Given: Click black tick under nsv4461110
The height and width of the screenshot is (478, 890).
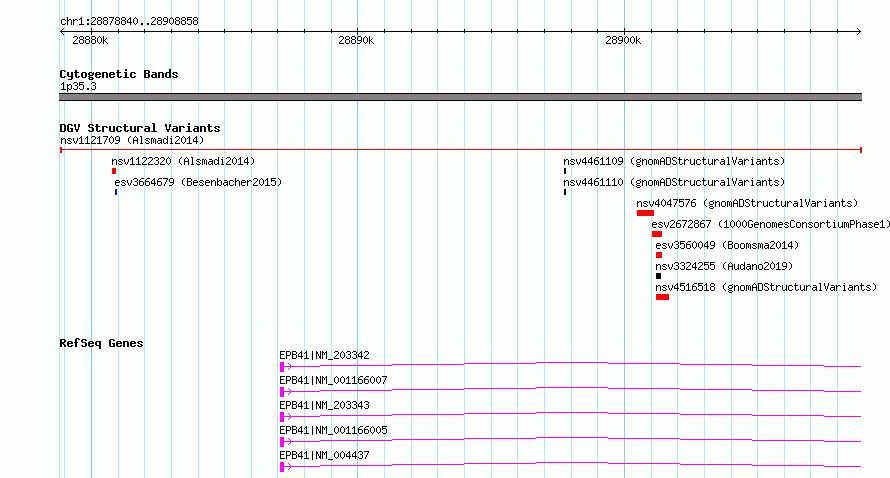Looking at the screenshot, I should point(565,192).
